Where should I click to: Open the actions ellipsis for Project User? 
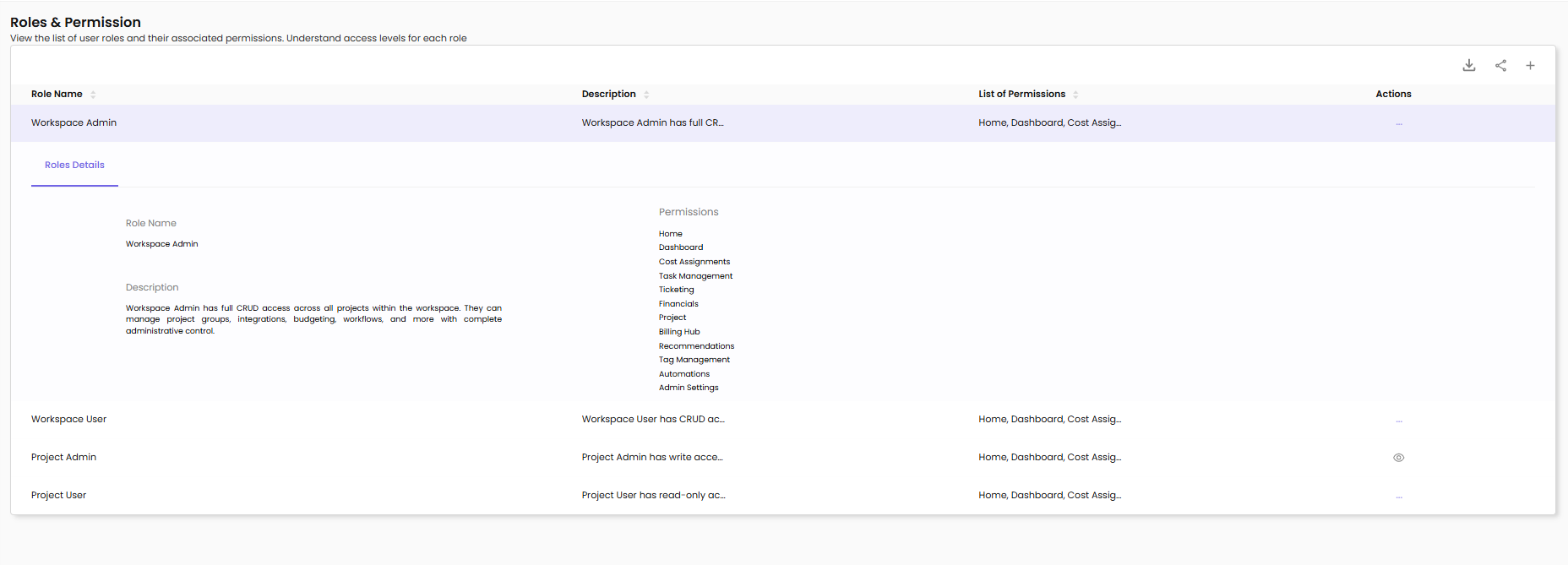pos(1399,497)
